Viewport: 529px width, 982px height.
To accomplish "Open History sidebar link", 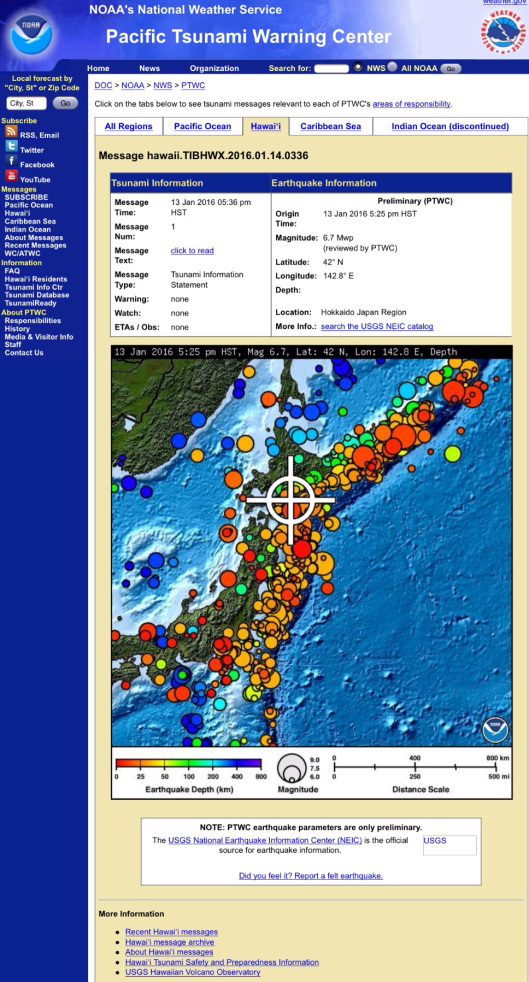I will (17, 329).
